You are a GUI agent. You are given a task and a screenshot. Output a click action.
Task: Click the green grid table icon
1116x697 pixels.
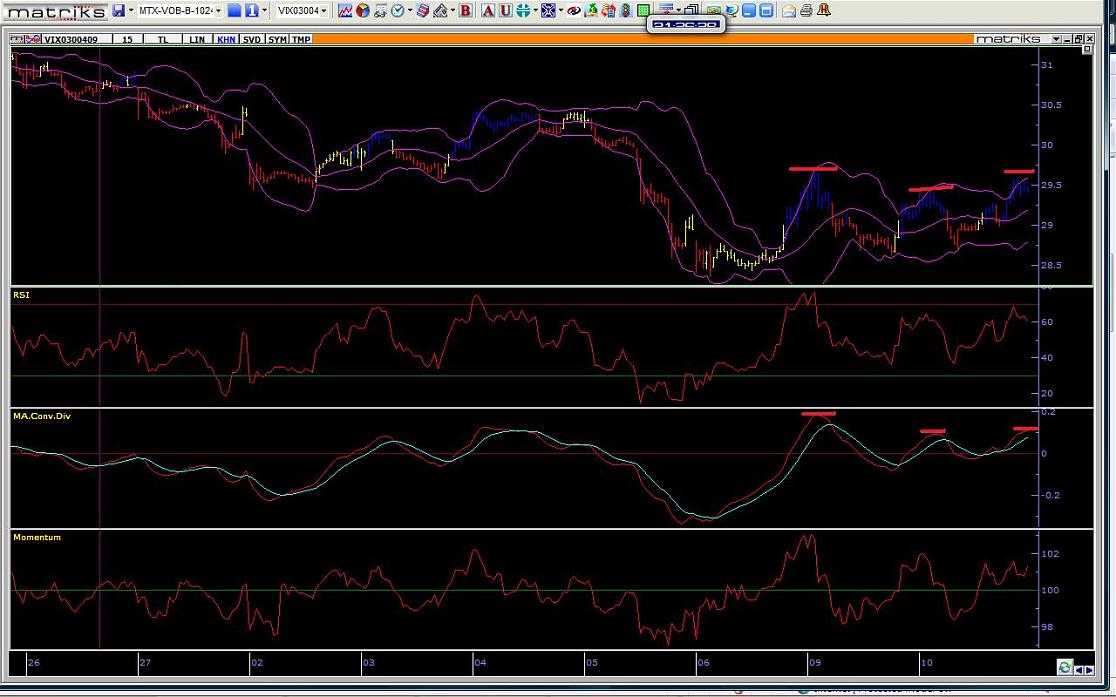click(x=643, y=10)
